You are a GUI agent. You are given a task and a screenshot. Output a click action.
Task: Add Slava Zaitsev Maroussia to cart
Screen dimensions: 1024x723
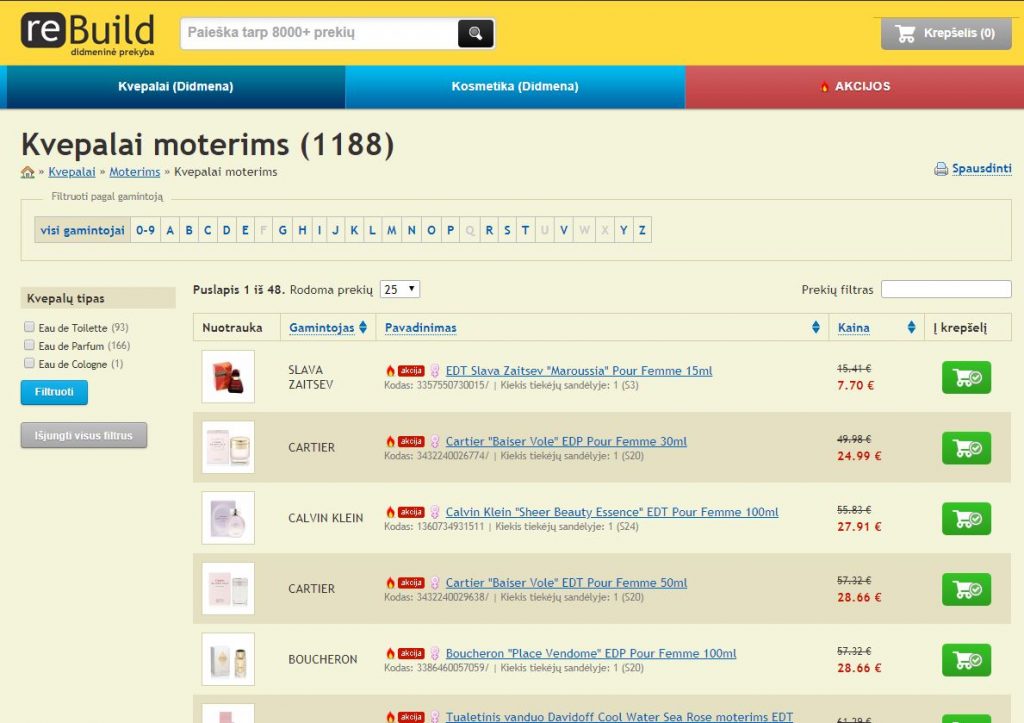(x=966, y=377)
